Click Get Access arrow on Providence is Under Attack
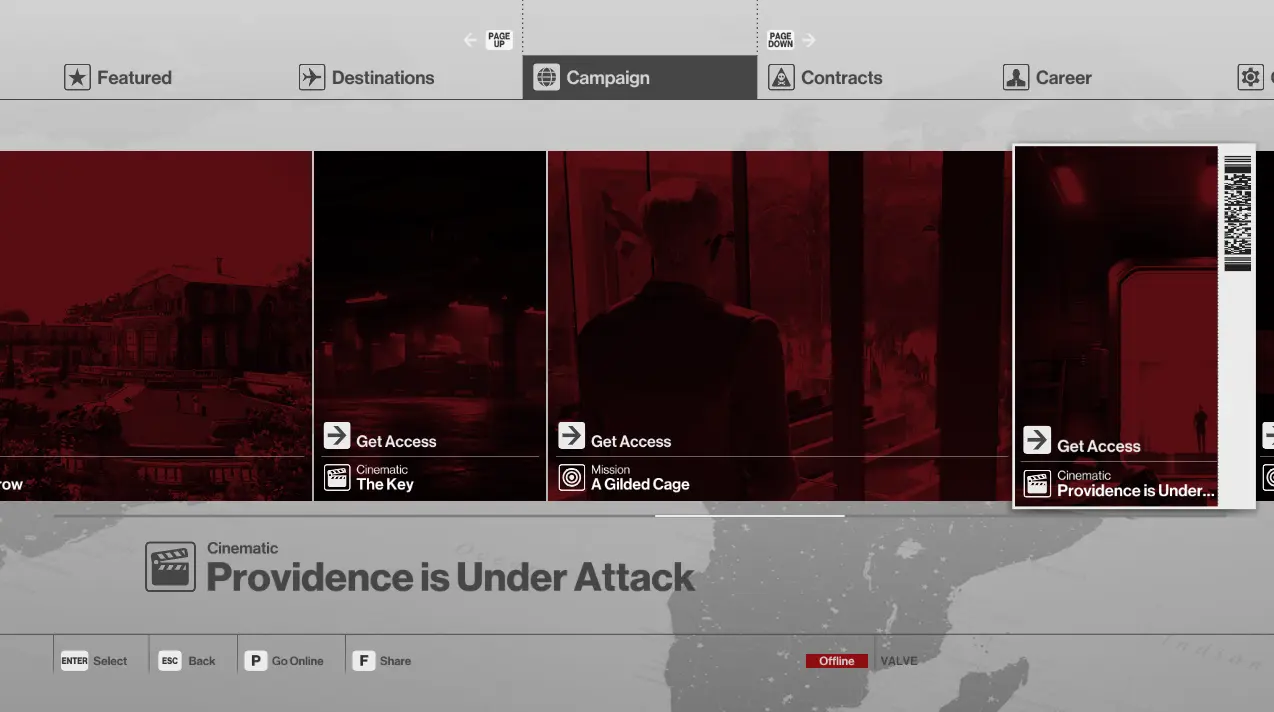Viewport: 1274px width, 712px height. point(1037,440)
